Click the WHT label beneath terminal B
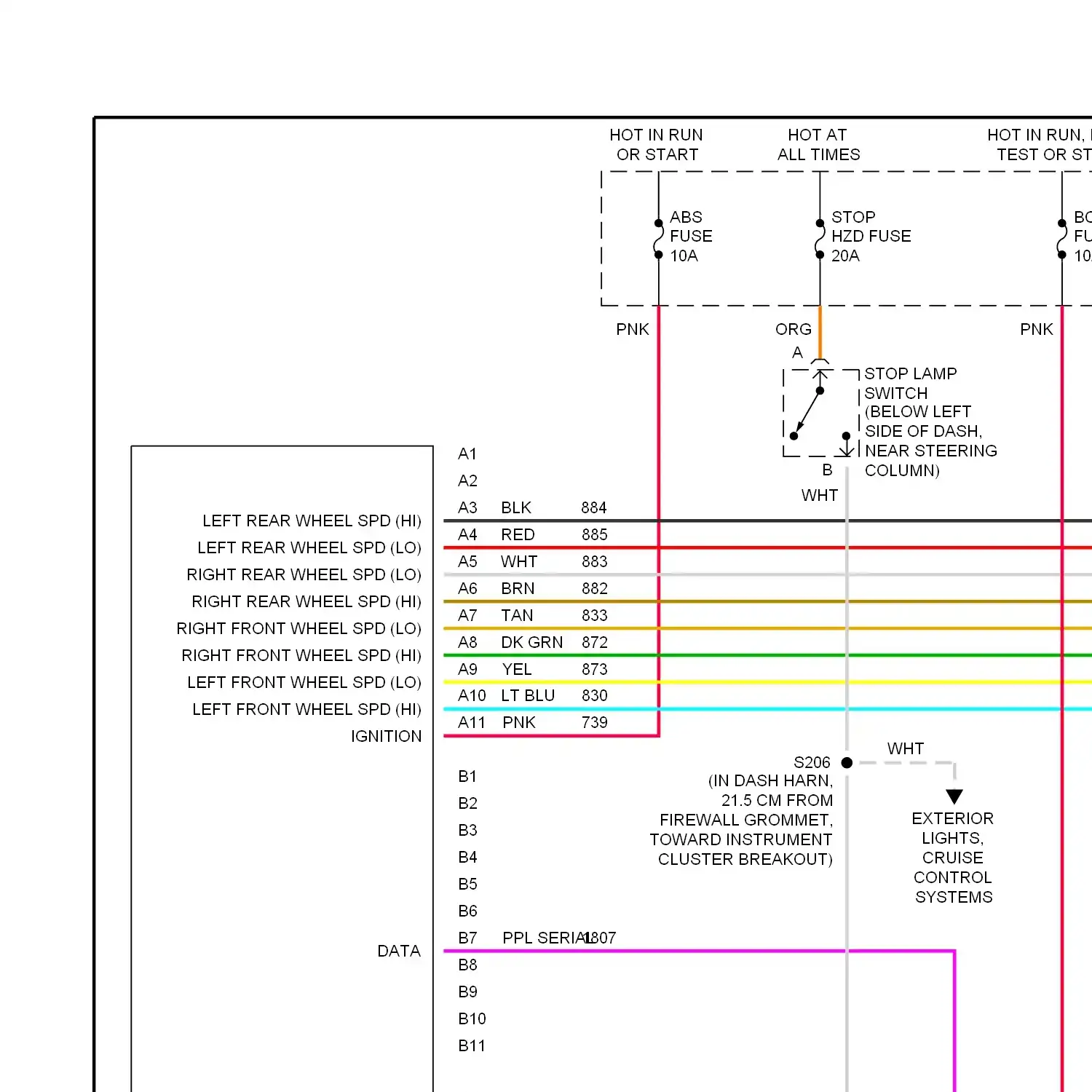 (820, 495)
